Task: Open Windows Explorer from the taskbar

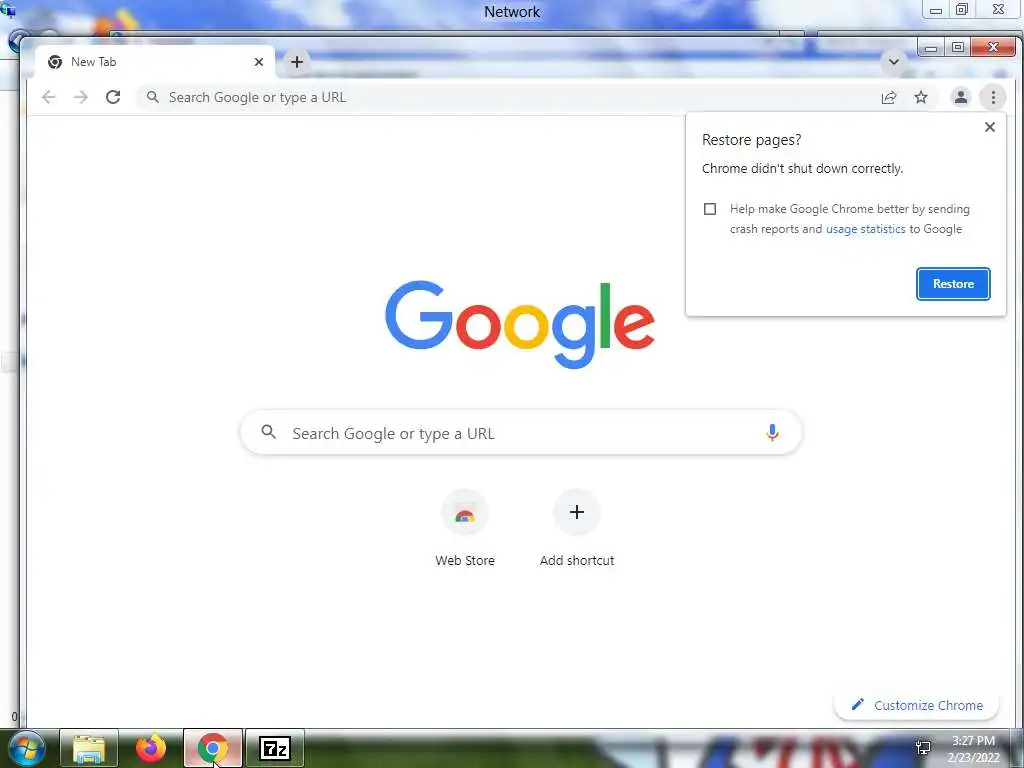Action: pos(89,749)
